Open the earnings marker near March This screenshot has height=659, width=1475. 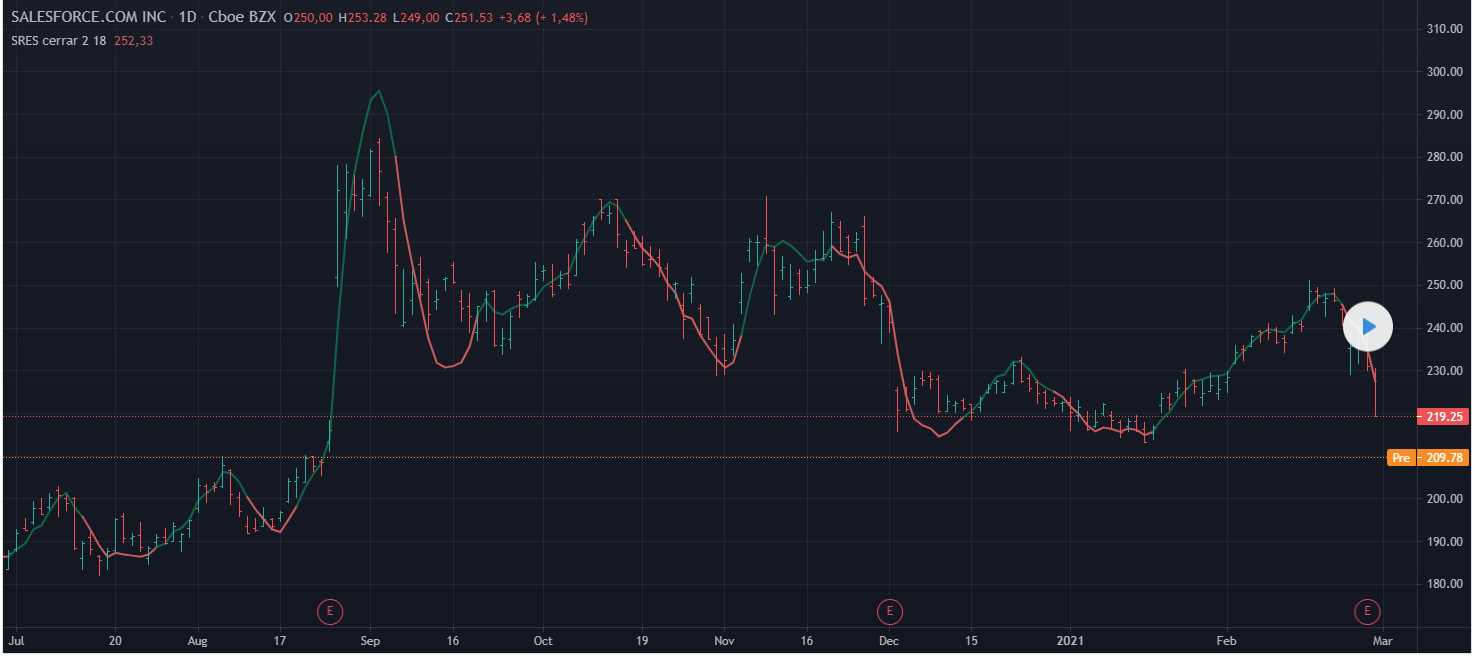[x=1366, y=610]
